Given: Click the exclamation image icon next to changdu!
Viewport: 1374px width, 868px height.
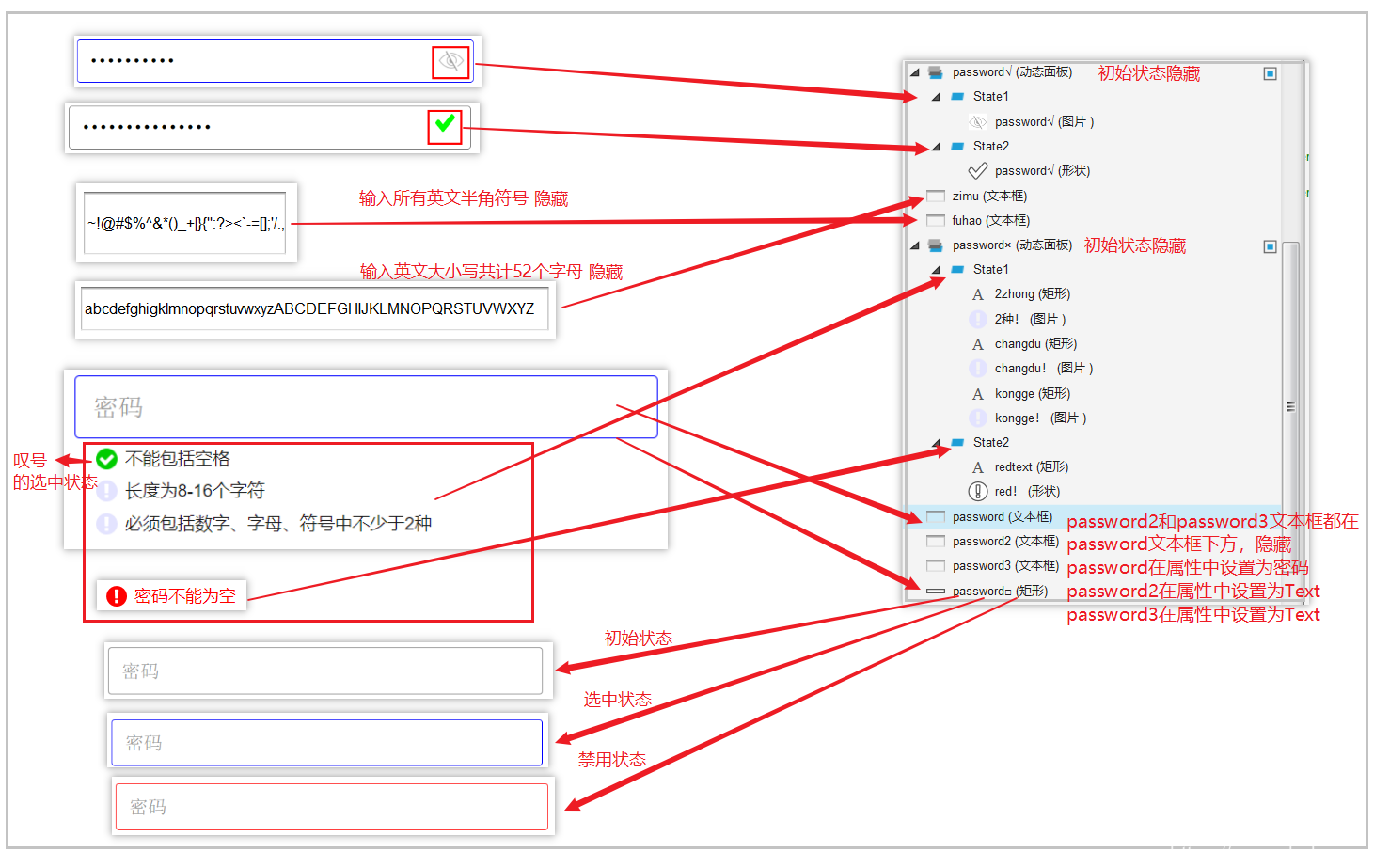Looking at the screenshot, I should [978, 369].
